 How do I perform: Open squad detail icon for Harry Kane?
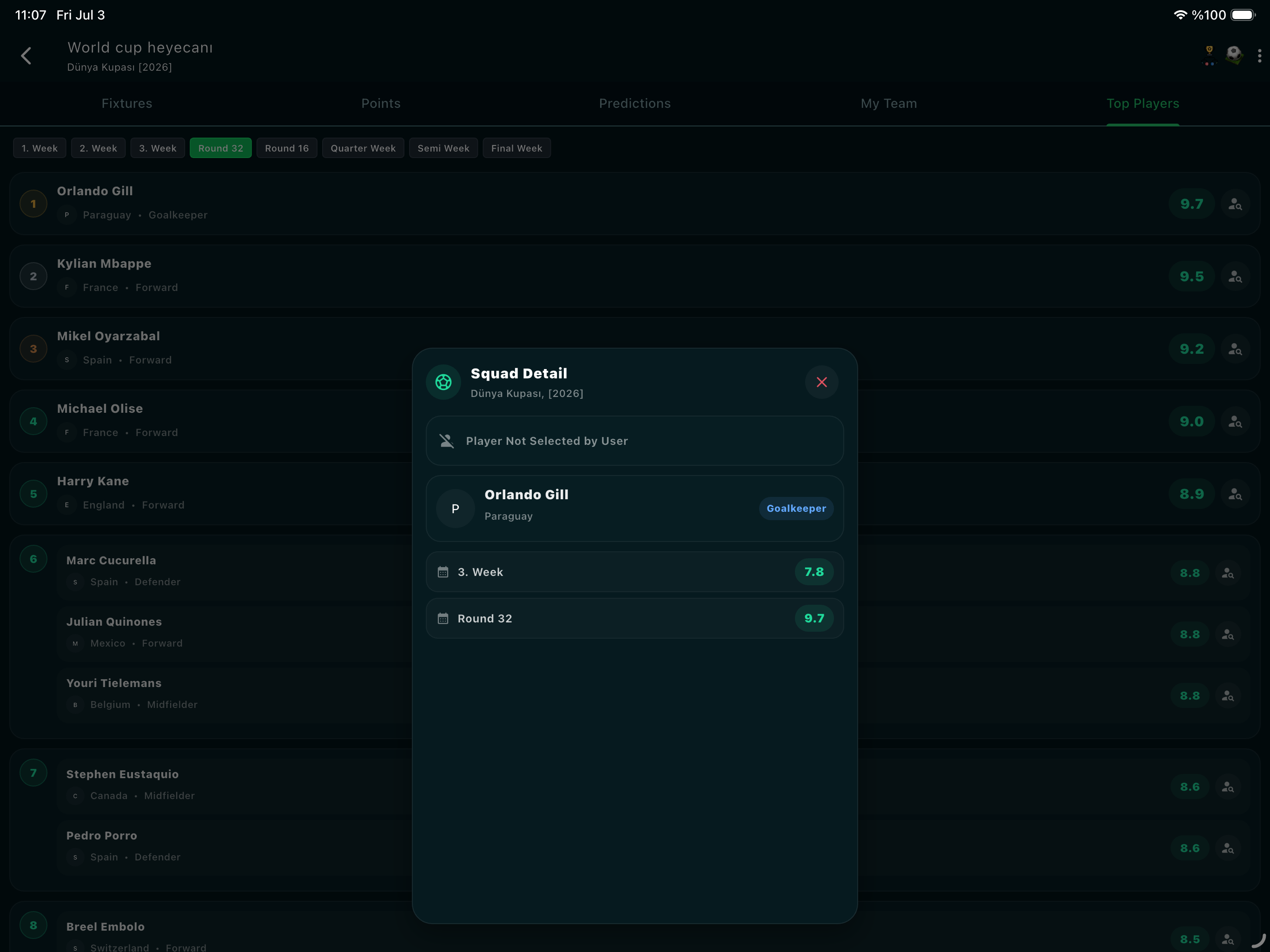pyautogui.click(x=1235, y=494)
